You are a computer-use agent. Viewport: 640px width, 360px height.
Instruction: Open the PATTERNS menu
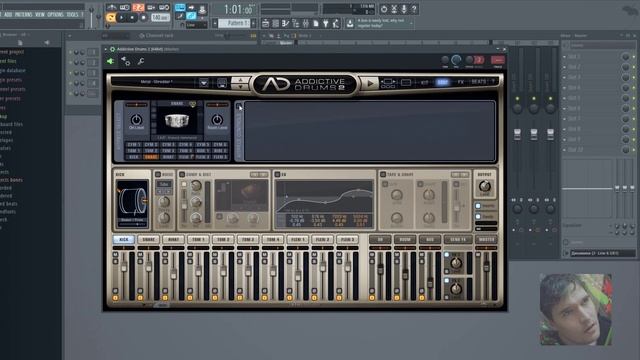point(24,14)
